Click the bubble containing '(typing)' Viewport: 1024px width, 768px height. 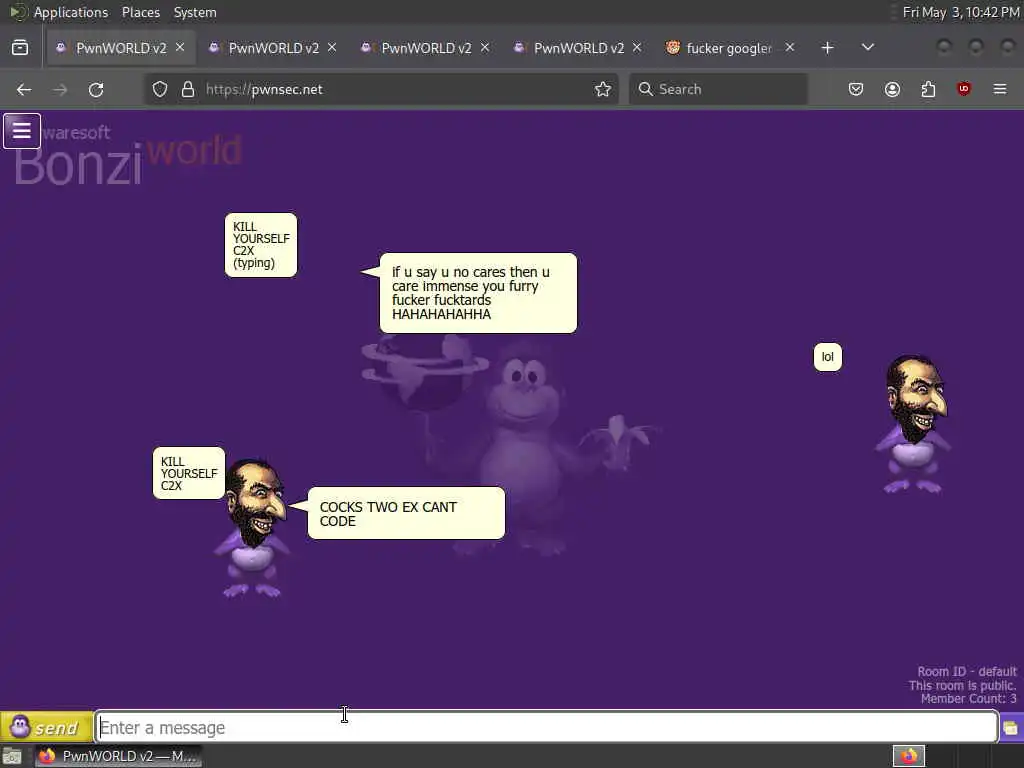[x=261, y=245]
